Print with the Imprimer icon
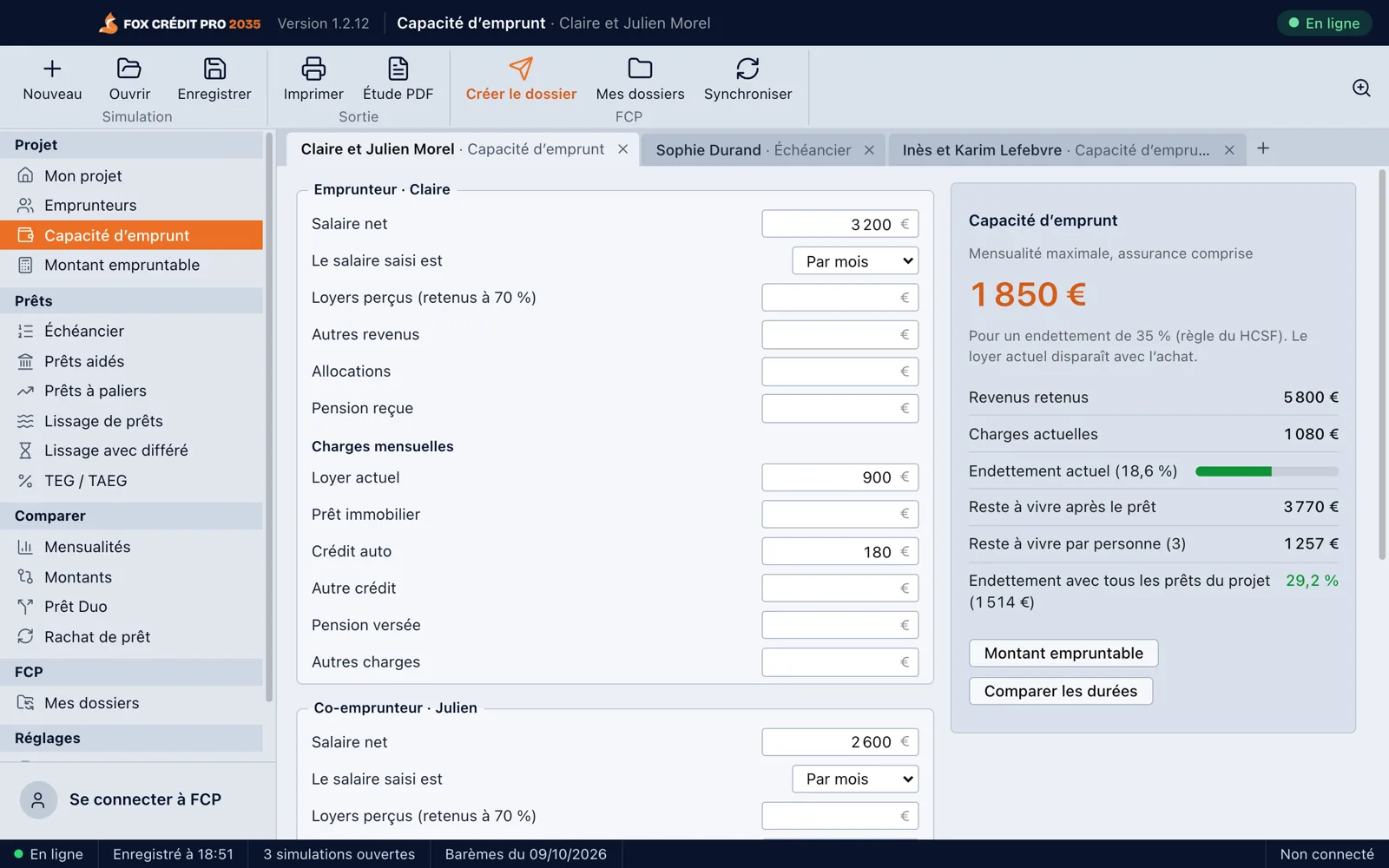1389x868 pixels. point(313,69)
